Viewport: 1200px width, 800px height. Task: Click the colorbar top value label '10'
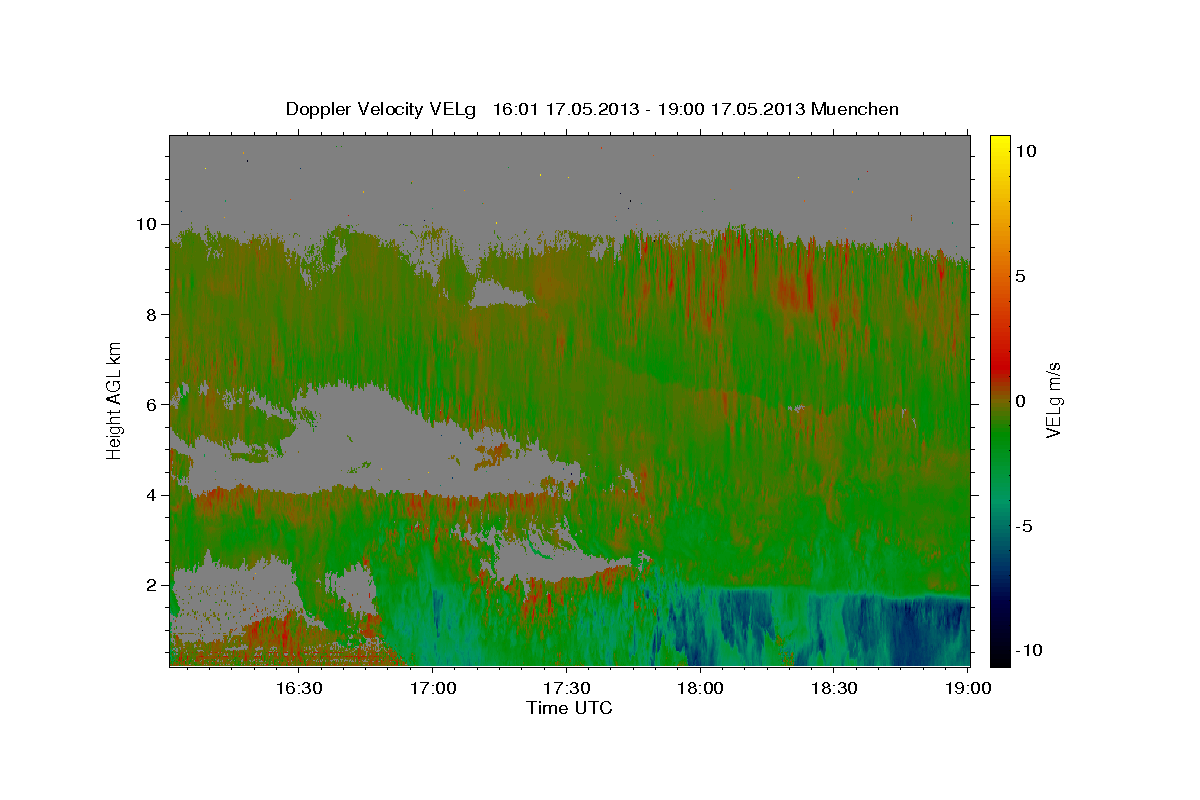click(1026, 151)
